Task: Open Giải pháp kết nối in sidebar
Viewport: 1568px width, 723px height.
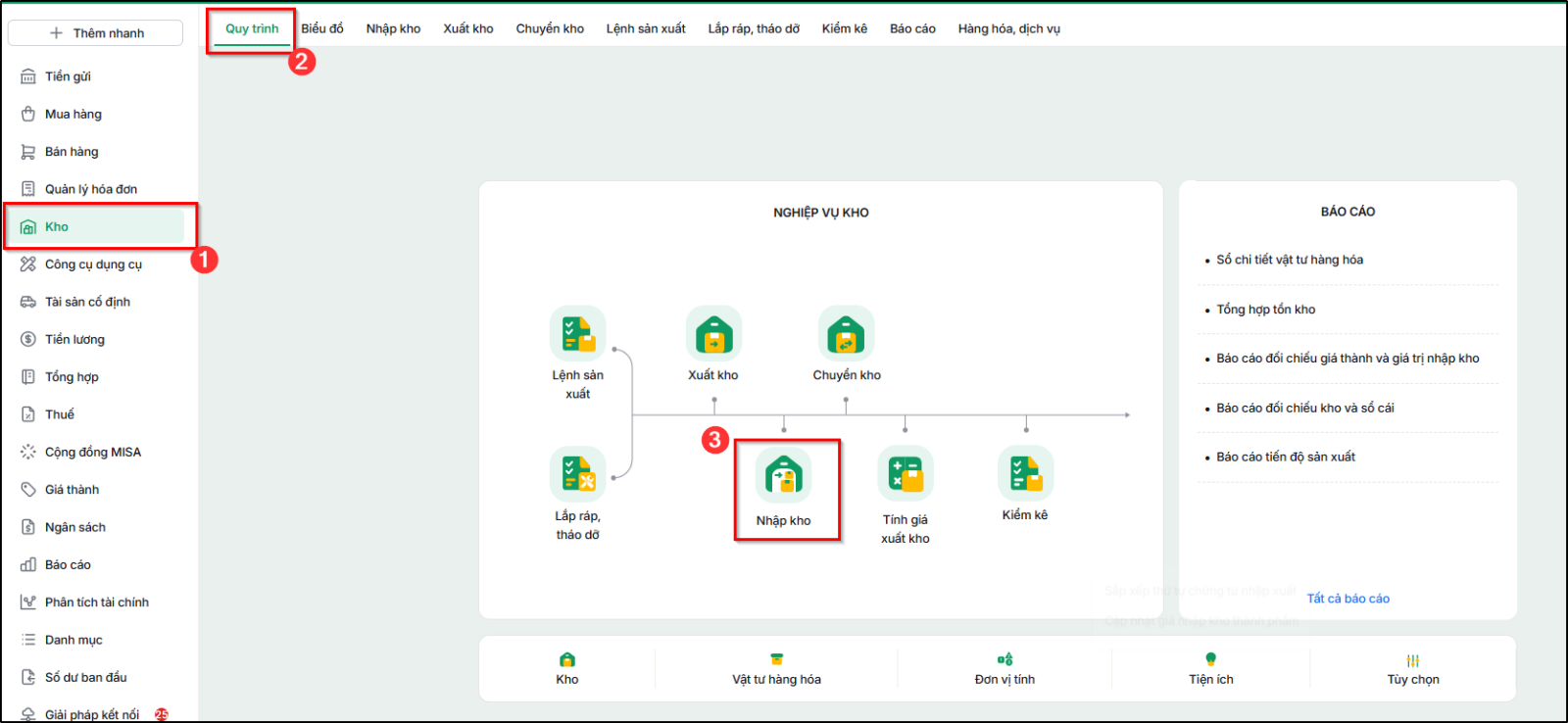Action: click(92, 714)
